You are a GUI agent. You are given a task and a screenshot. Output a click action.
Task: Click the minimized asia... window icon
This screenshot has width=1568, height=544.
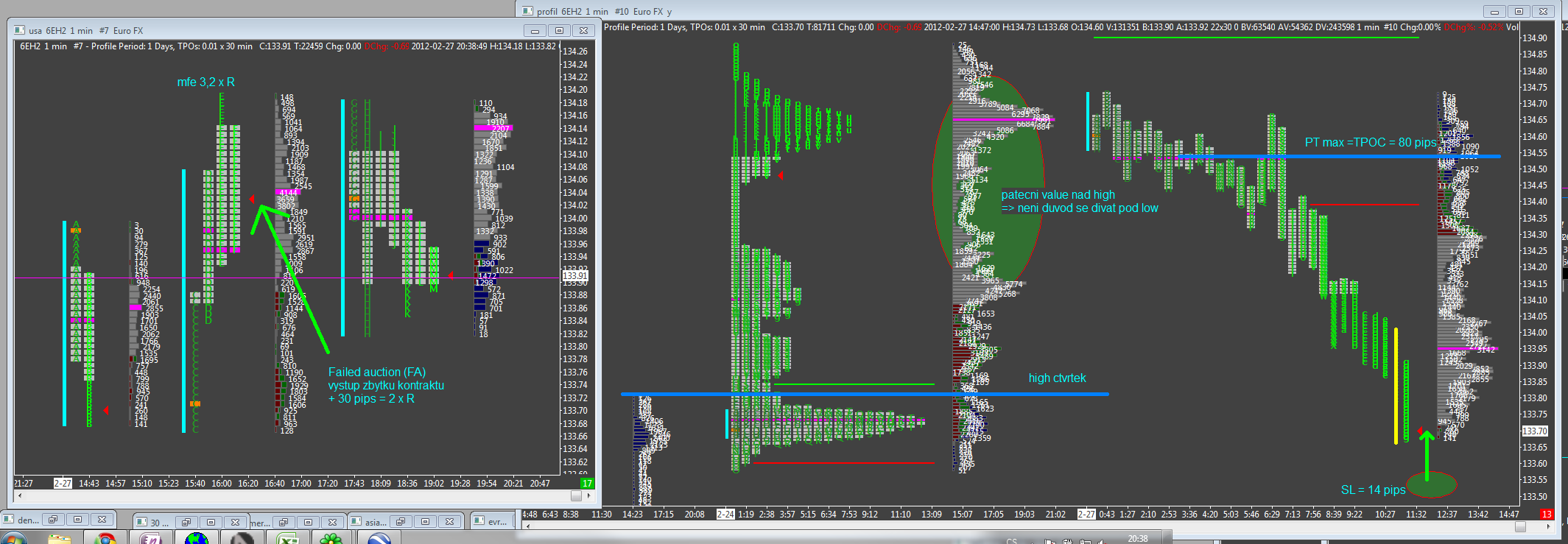(356, 521)
